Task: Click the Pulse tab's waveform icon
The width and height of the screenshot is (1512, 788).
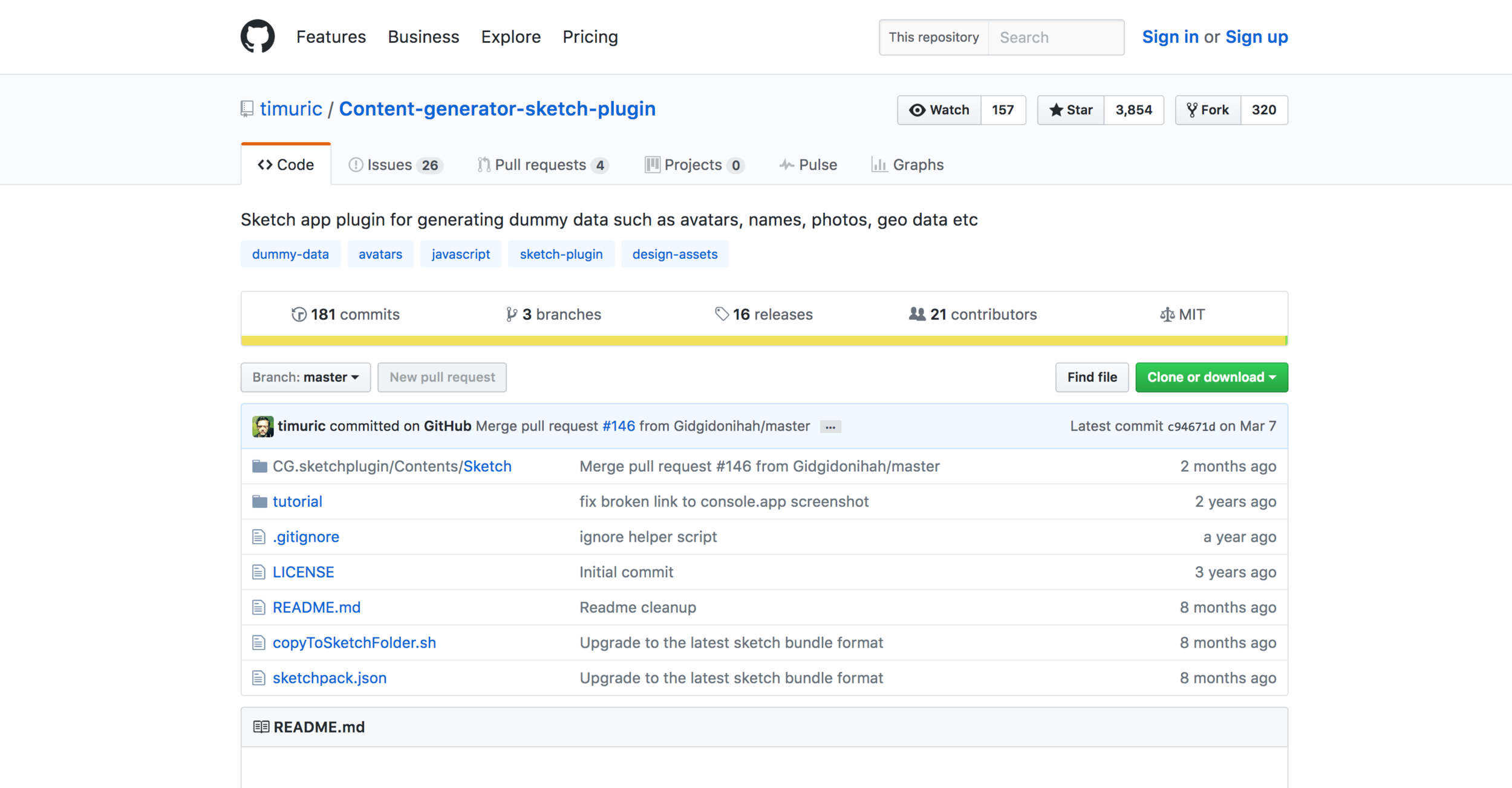Action: 786,164
